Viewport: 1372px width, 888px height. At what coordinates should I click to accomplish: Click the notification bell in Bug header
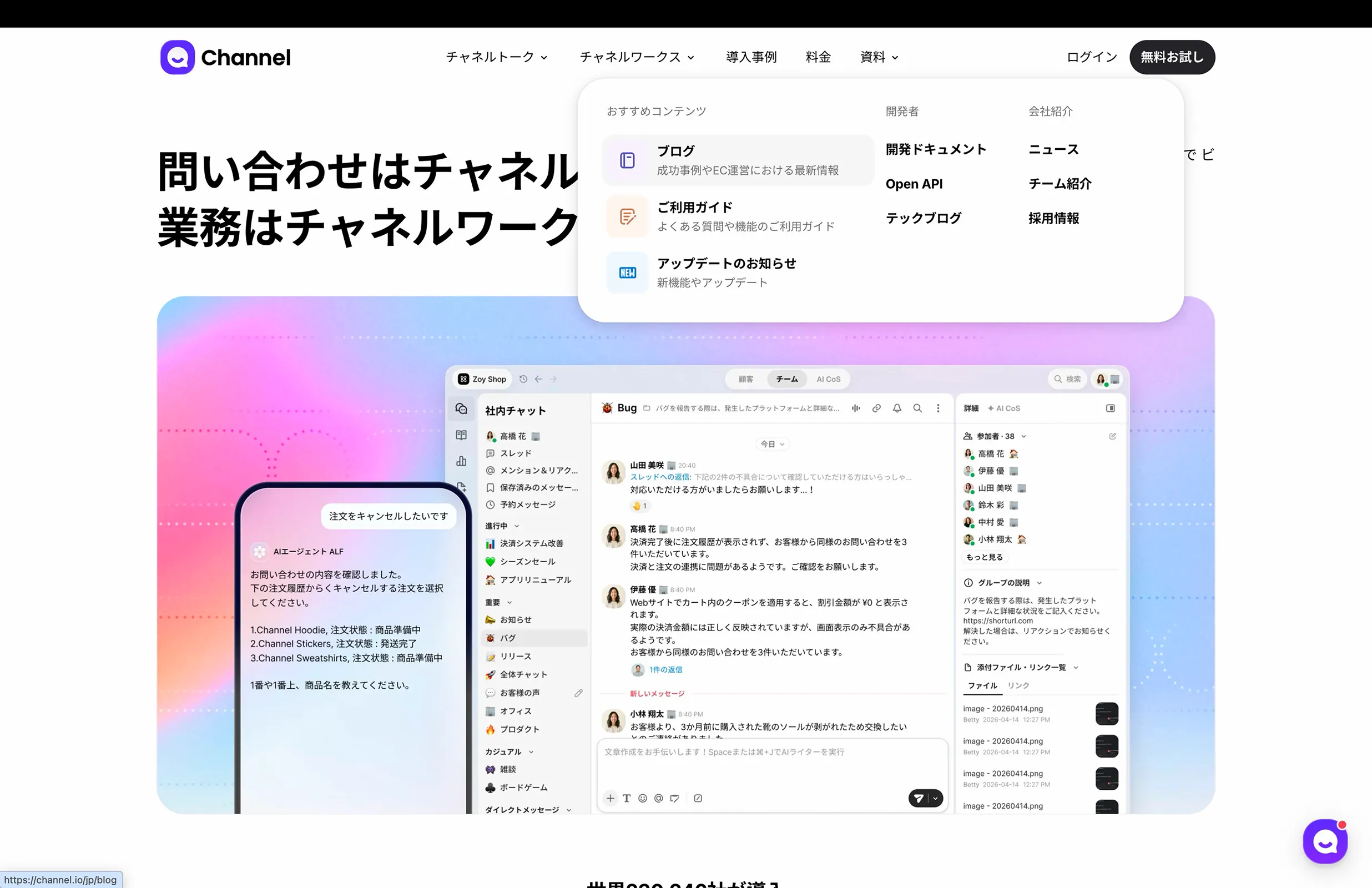(x=897, y=408)
